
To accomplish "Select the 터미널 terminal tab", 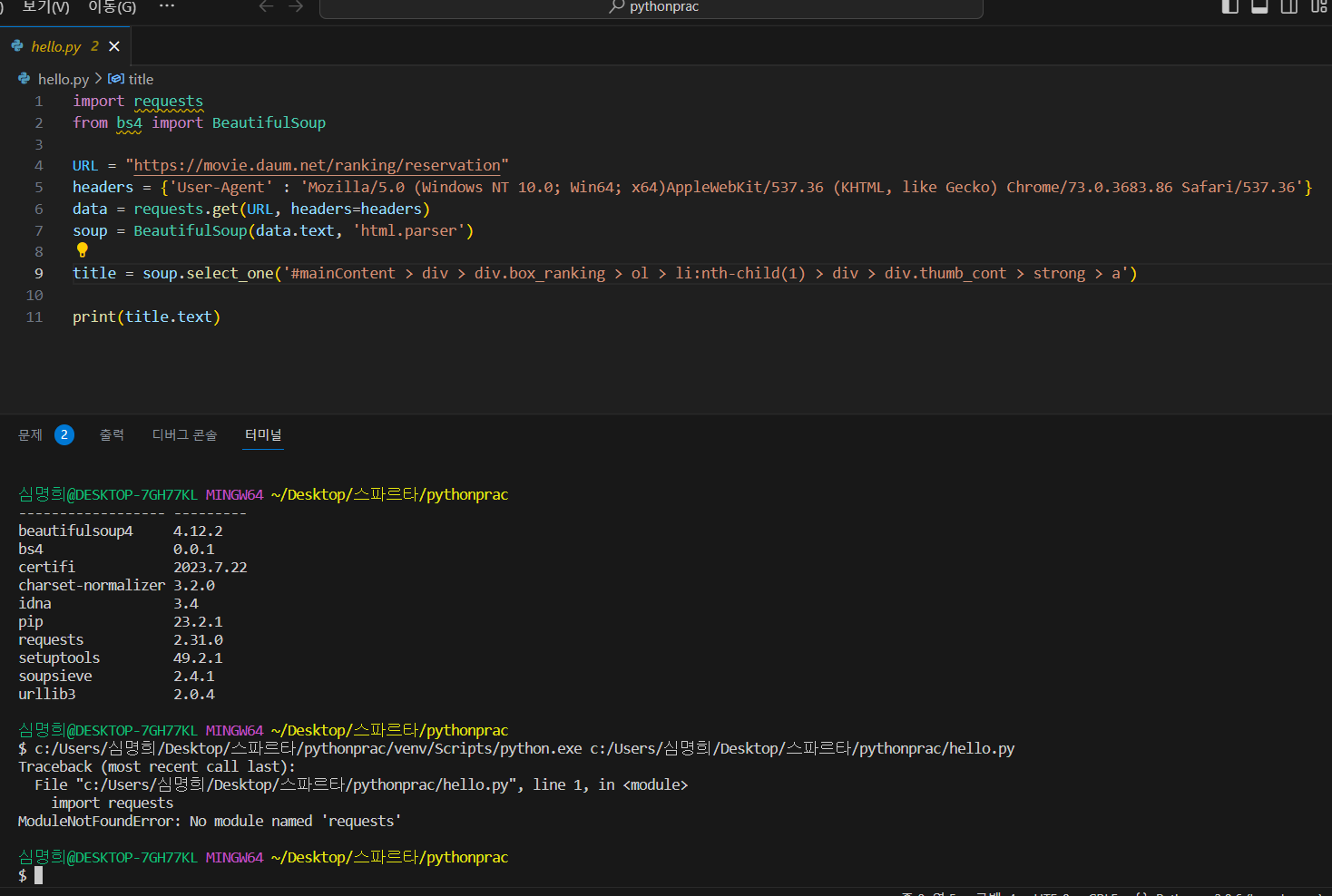I will pos(263,435).
